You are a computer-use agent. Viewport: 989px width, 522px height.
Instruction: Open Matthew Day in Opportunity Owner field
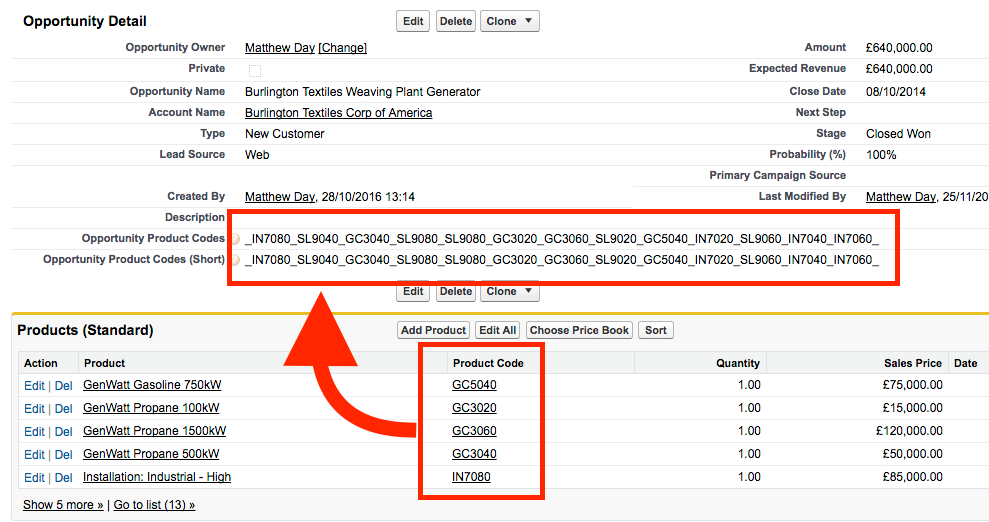point(279,48)
